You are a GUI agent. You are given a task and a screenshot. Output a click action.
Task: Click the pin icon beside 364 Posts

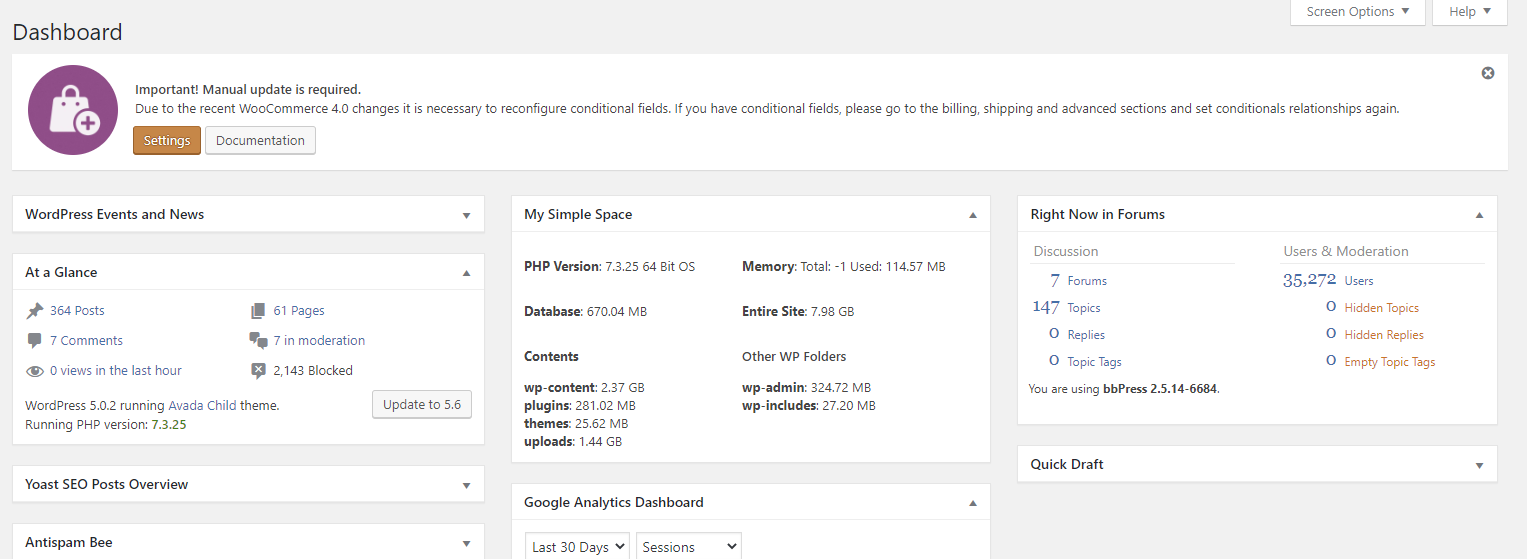click(35, 311)
